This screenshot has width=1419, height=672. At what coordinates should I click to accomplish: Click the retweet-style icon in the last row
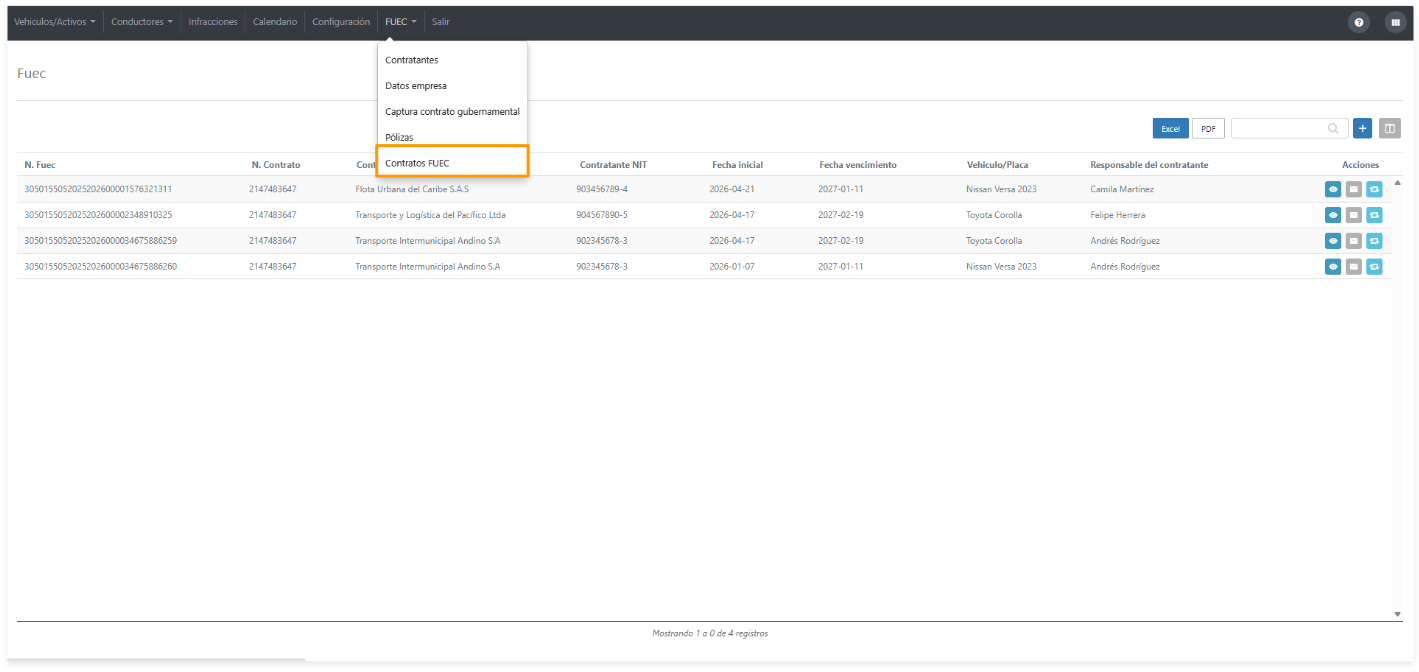1374,267
